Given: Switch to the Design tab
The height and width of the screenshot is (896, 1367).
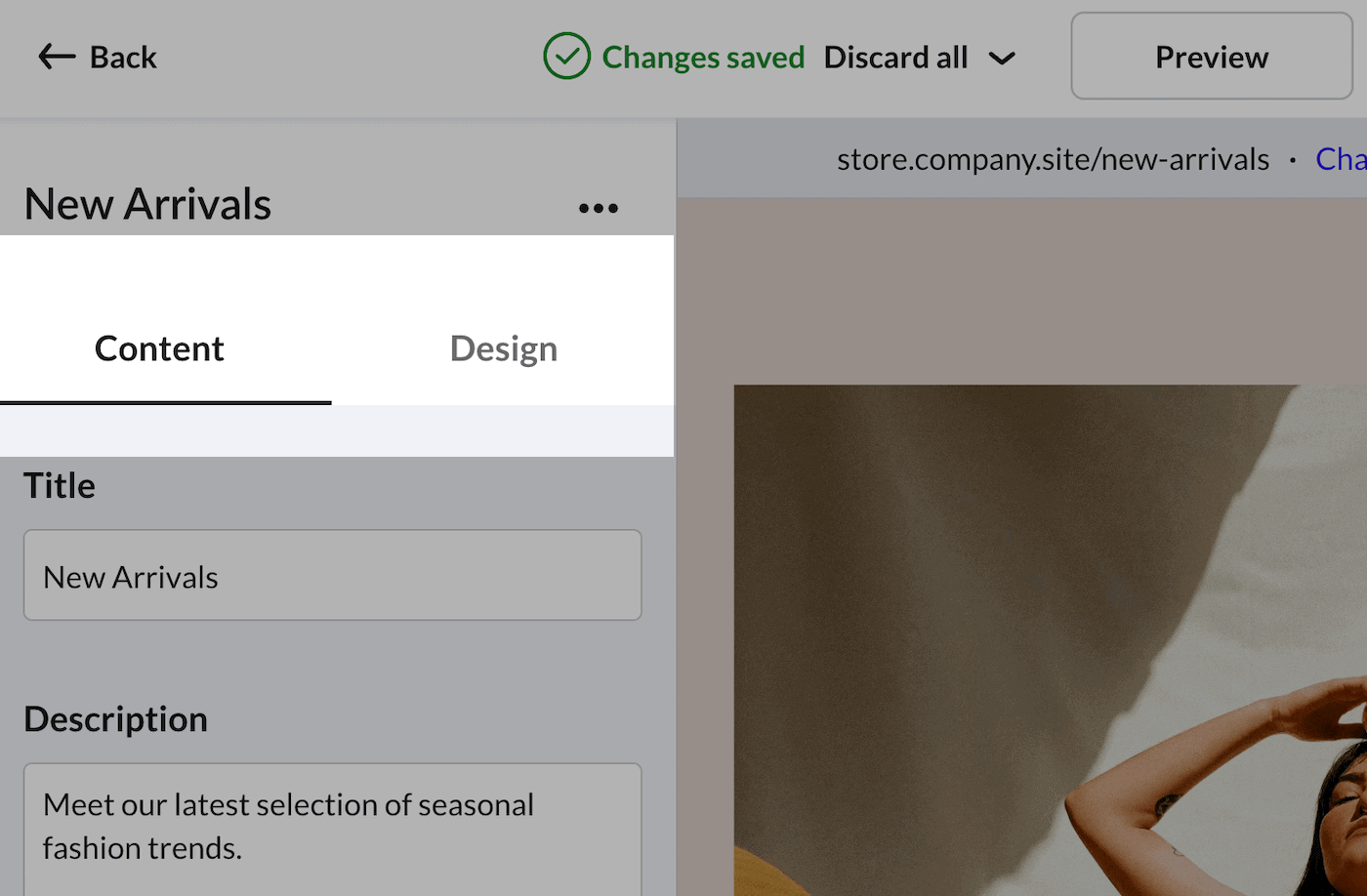Looking at the screenshot, I should click(x=503, y=347).
